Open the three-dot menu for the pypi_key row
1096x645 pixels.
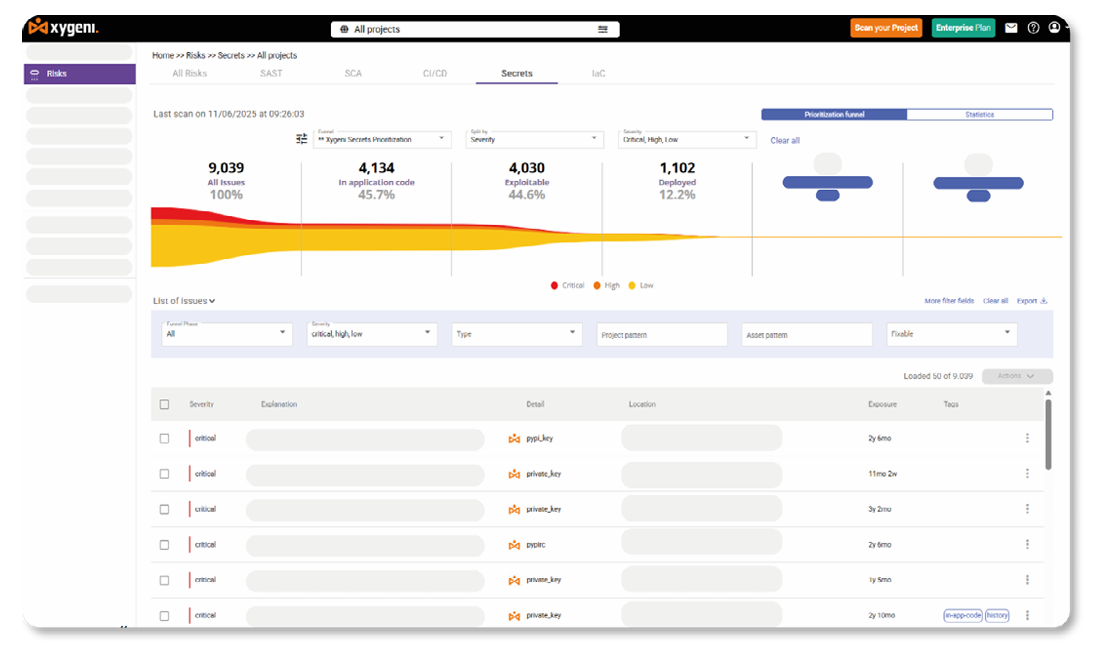click(x=1027, y=438)
